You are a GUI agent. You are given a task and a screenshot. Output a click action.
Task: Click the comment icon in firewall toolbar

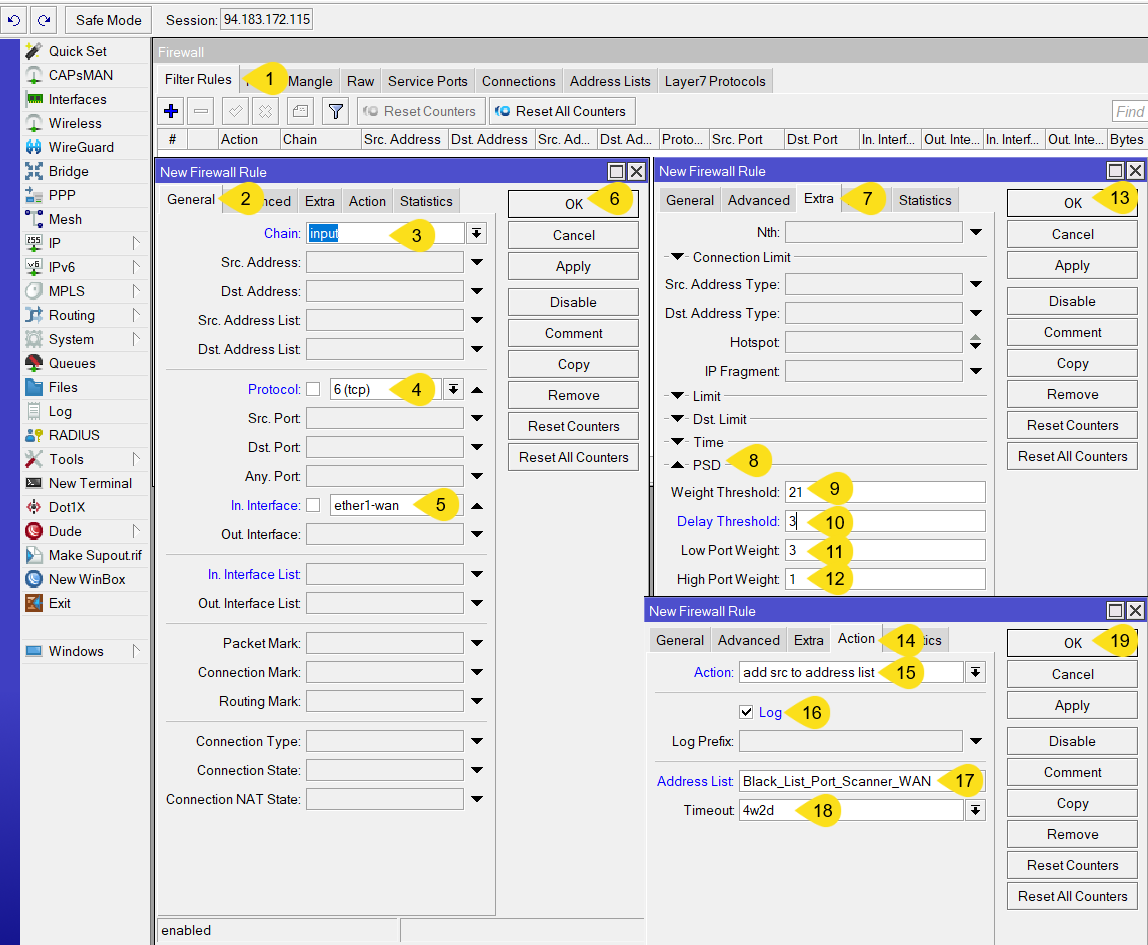pyautogui.click(x=300, y=111)
